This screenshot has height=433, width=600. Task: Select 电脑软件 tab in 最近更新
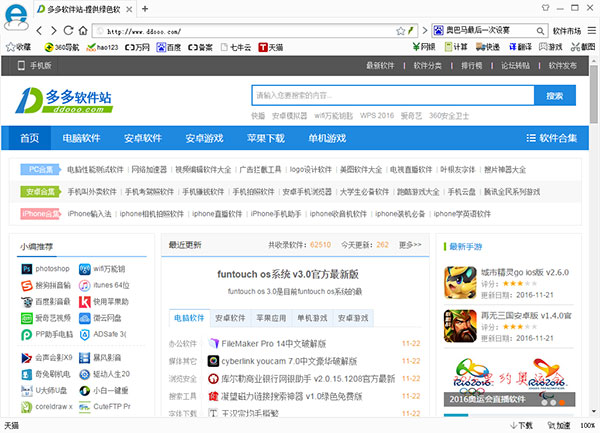[x=189, y=318]
